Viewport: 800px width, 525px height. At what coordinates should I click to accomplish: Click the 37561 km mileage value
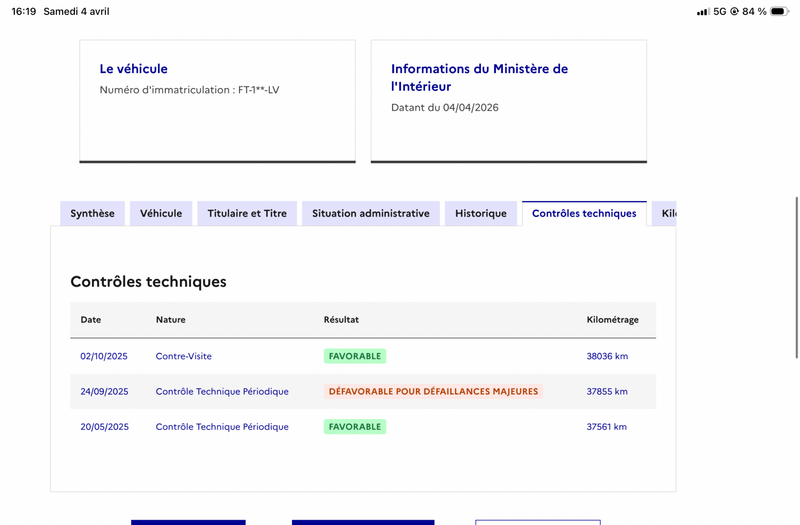coord(607,427)
